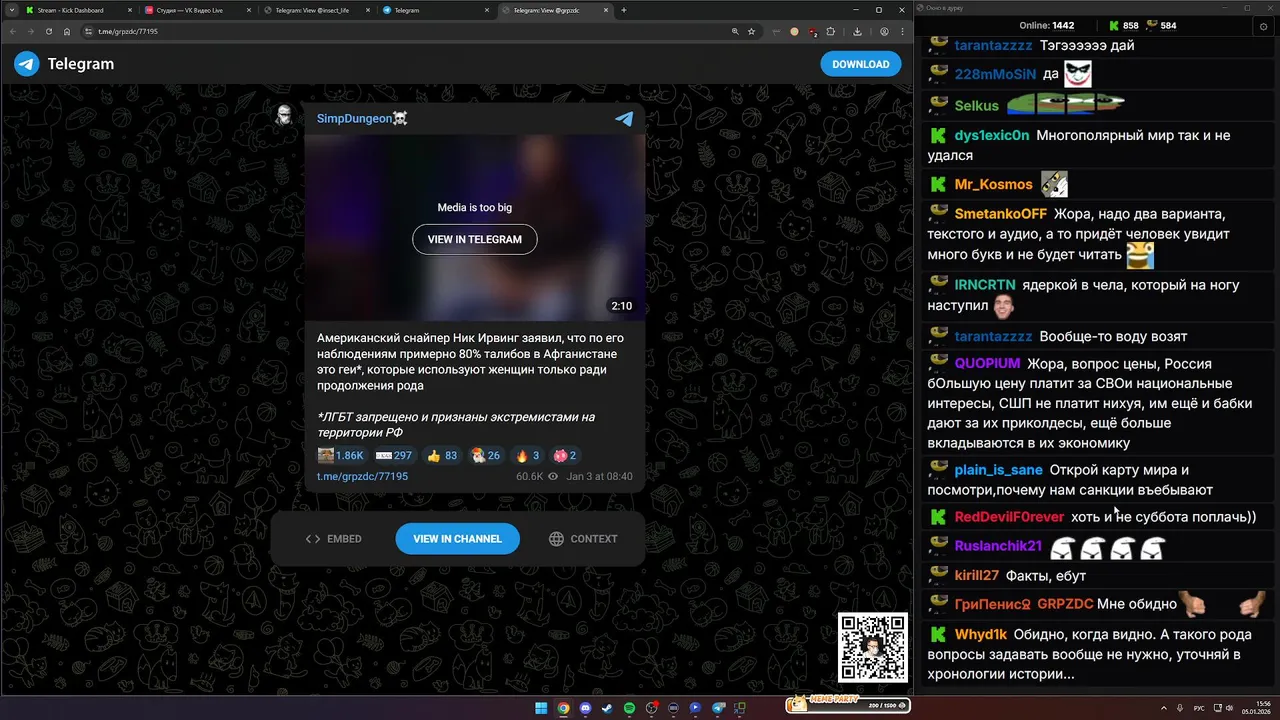Click the browser home icon
Image resolution: width=1280 pixels, height=720 pixels.
coord(66,31)
